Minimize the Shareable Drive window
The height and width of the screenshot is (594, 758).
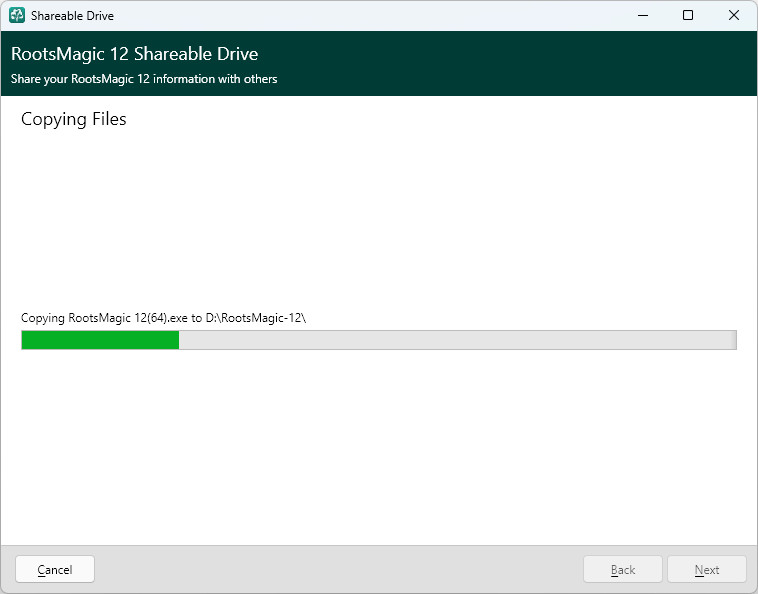(x=643, y=15)
